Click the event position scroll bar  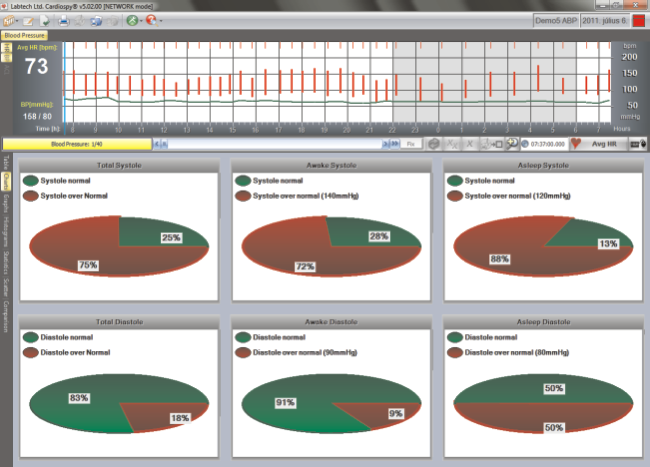point(274,144)
